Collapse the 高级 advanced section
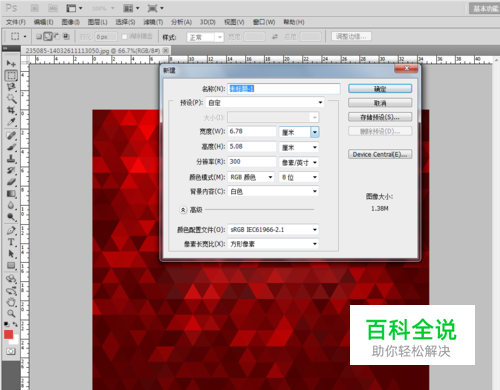This screenshot has width=500, height=390. pos(183,210)
